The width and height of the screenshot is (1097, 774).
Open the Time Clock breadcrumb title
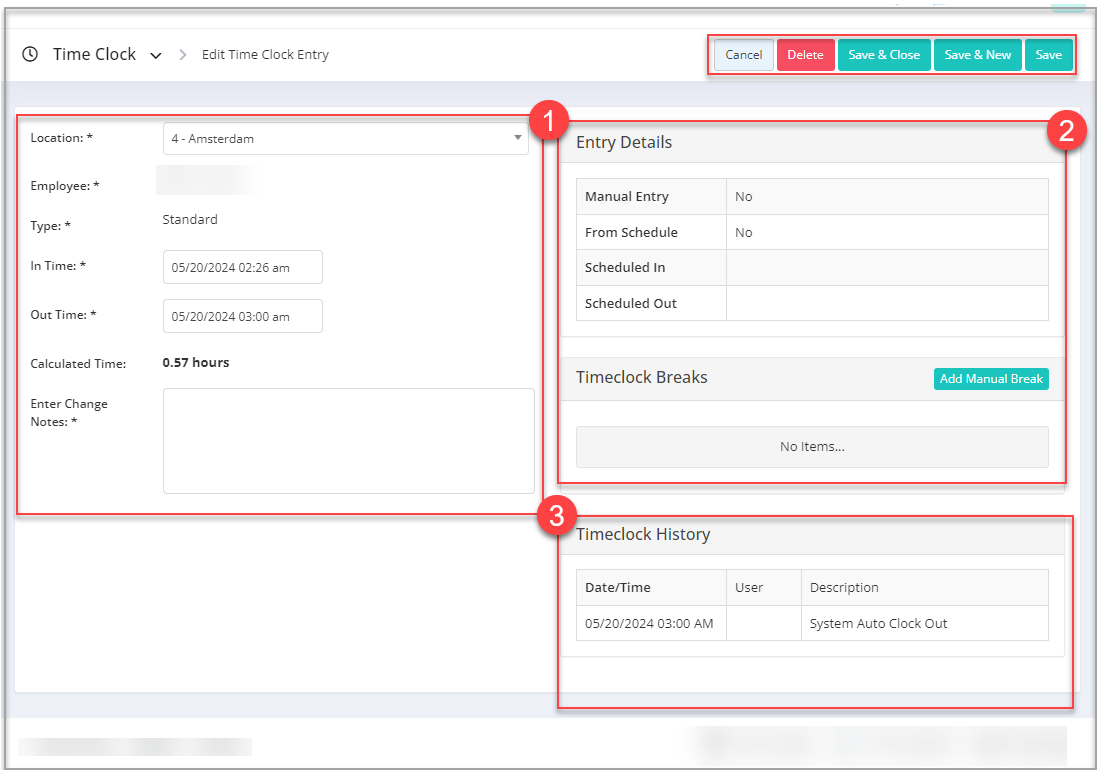tap(94, 55)
